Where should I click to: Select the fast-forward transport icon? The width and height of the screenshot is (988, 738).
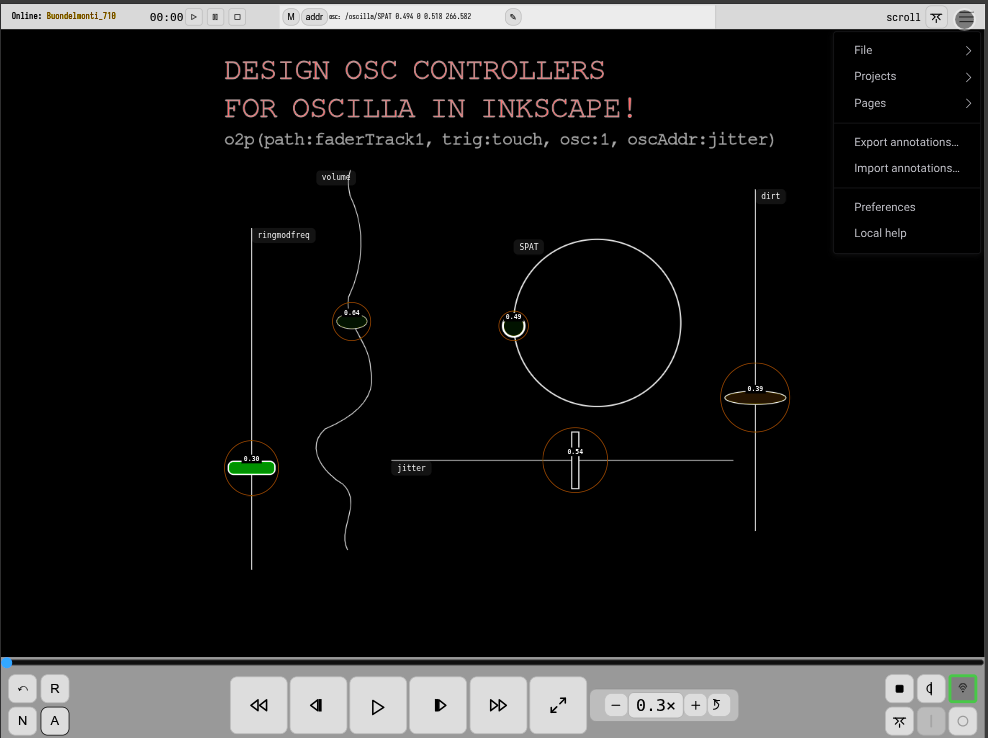click(498, 705)
